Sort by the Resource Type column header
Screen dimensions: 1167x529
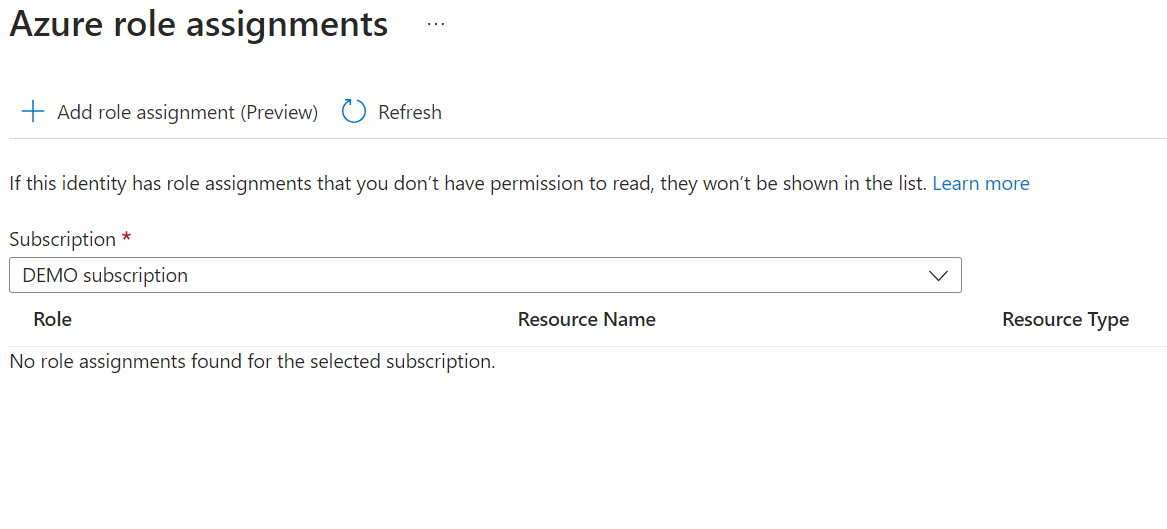[1065, 320]
